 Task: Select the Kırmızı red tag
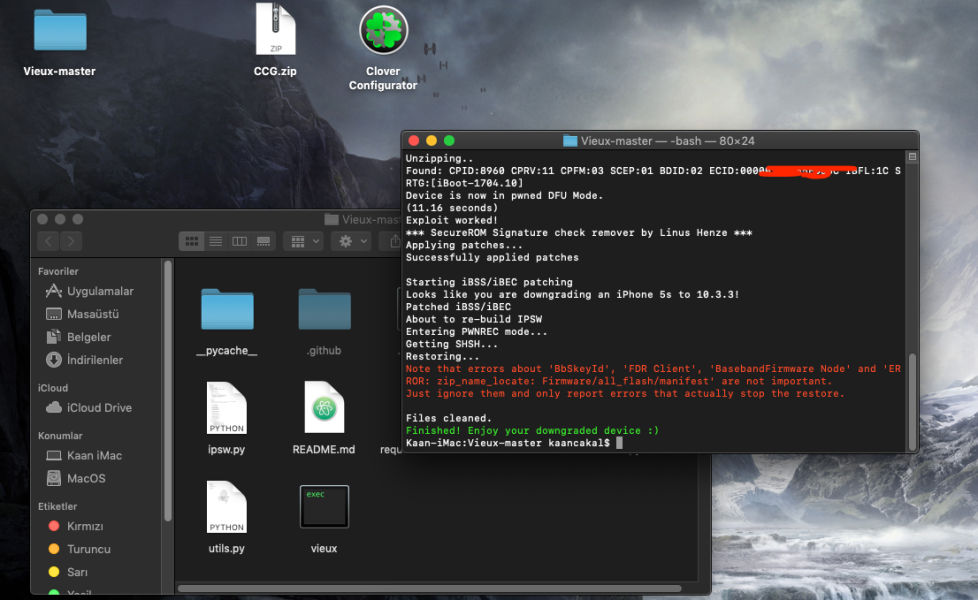(85, 526)
